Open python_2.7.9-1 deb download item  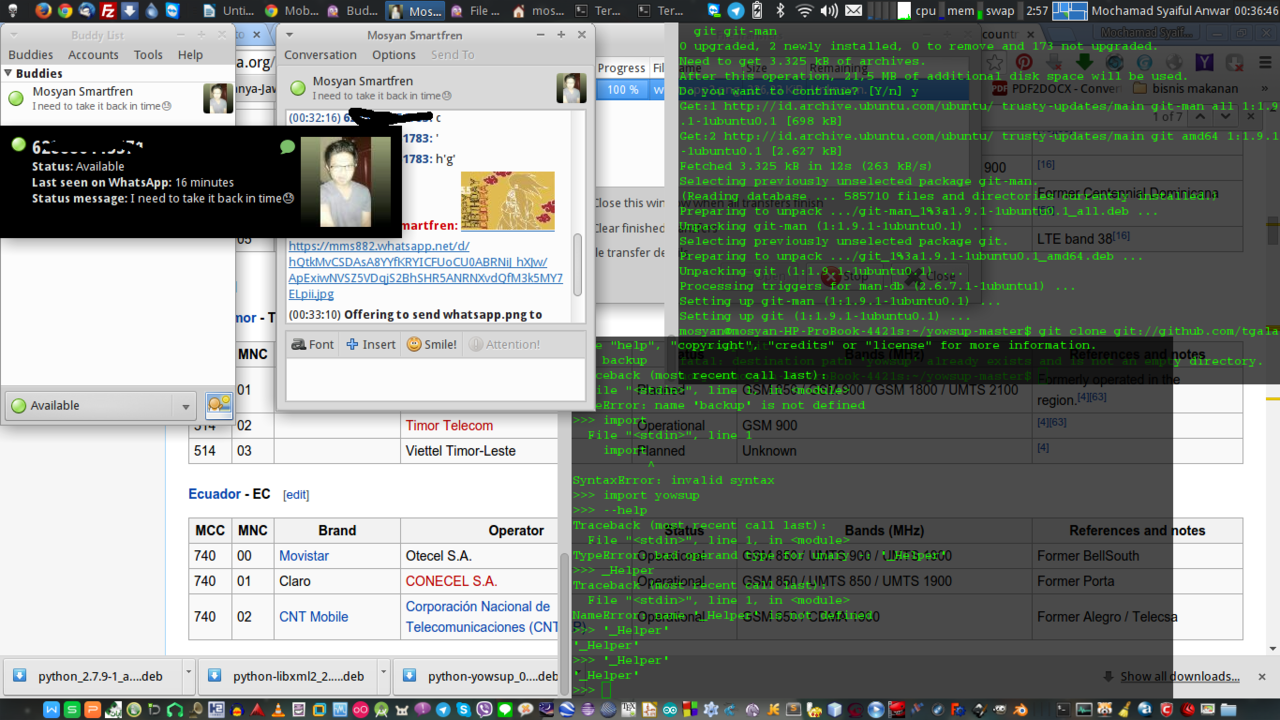(x=92, y=676)
